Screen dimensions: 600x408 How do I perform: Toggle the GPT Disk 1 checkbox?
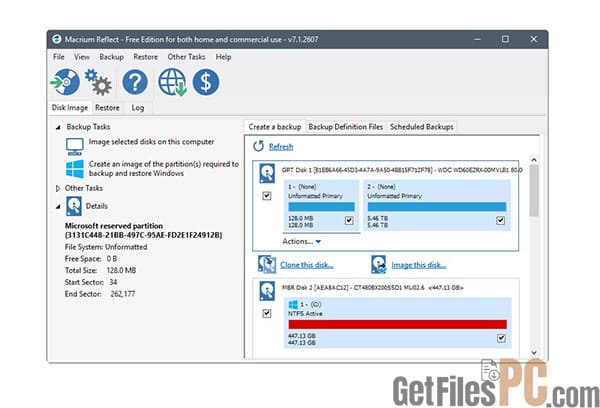click(267, 196)
